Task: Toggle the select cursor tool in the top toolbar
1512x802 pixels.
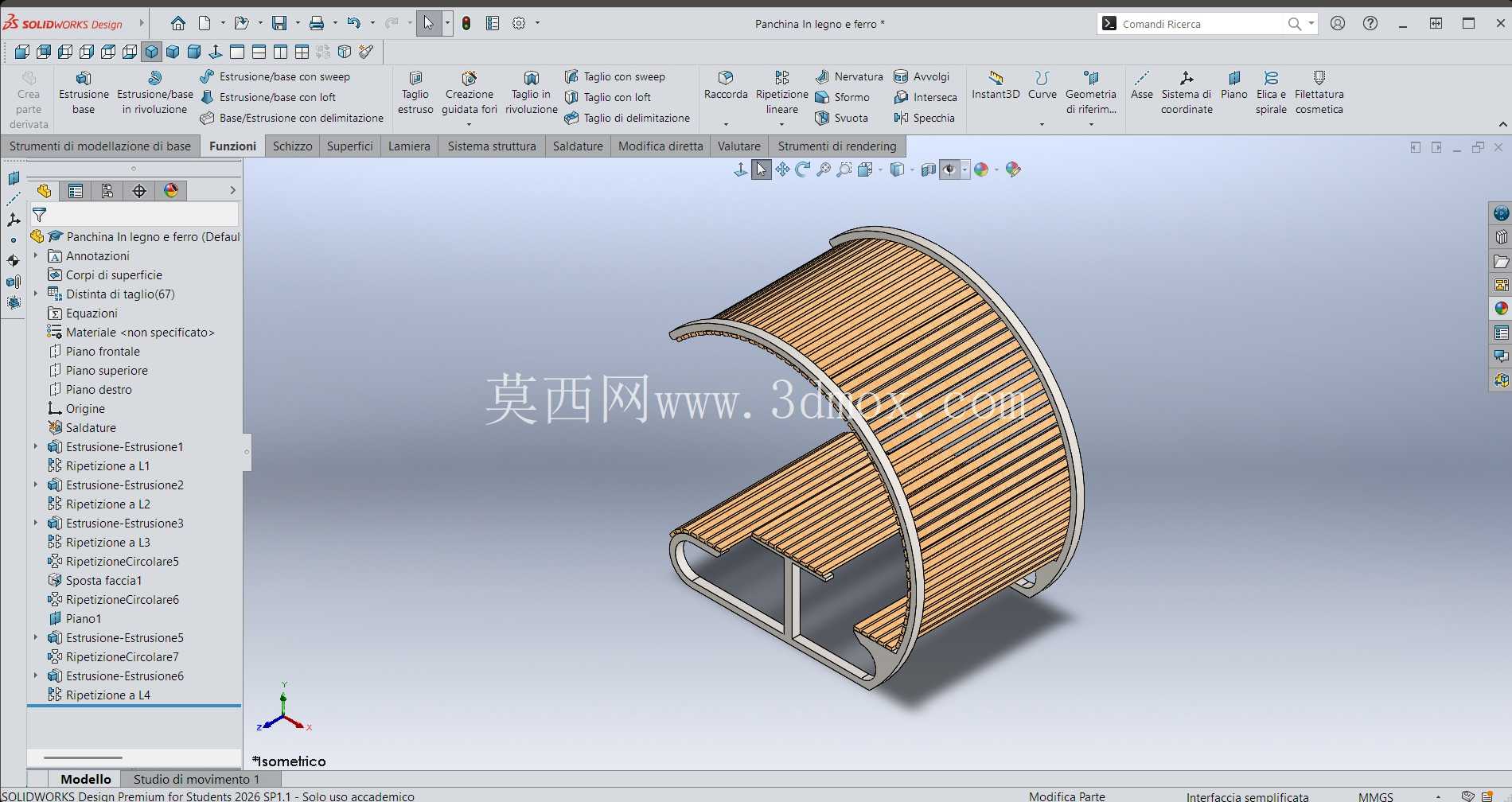Action: pyautogui.click(x=429, y=23)
